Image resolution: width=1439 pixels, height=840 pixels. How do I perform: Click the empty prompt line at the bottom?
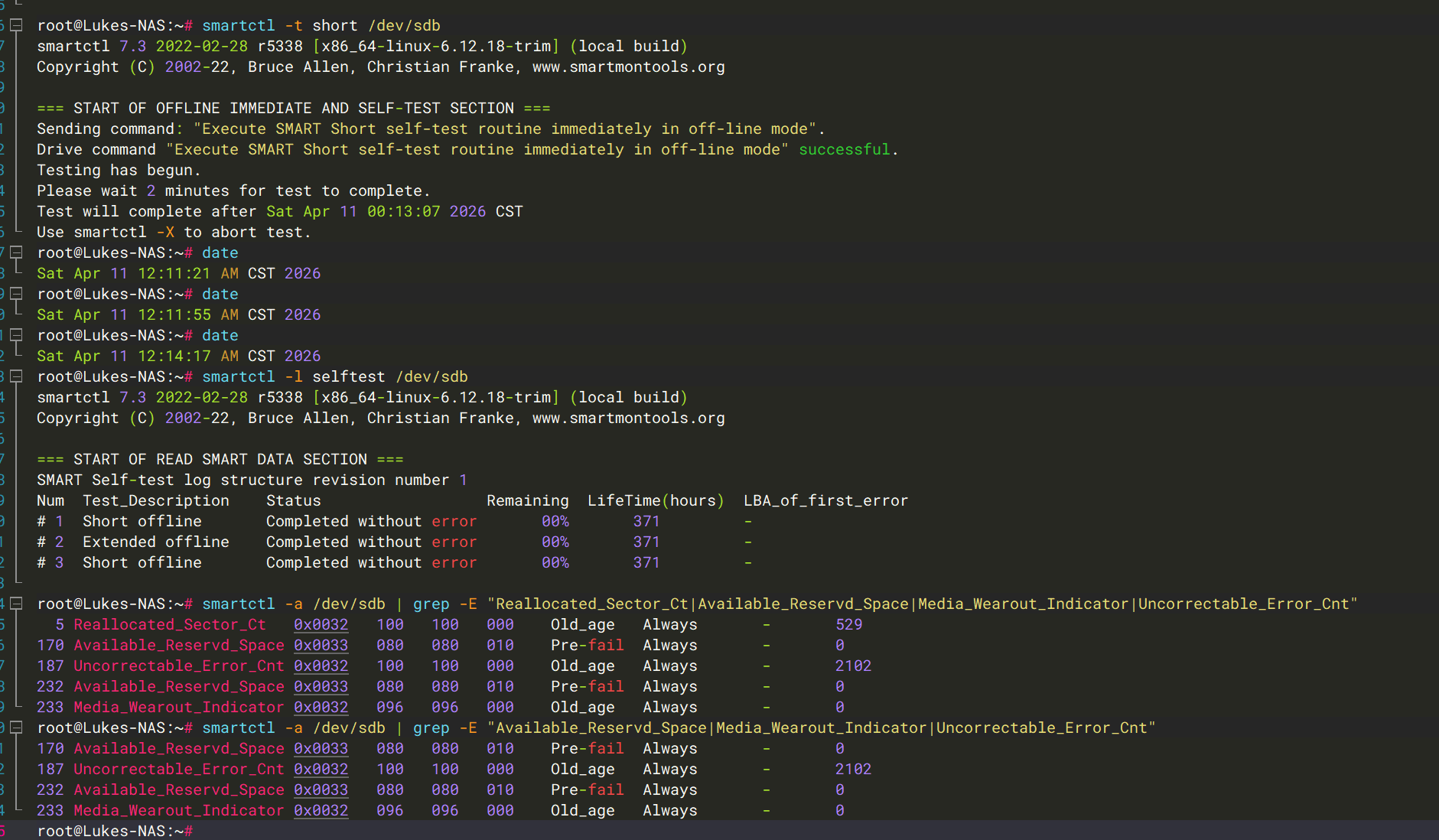459,831
